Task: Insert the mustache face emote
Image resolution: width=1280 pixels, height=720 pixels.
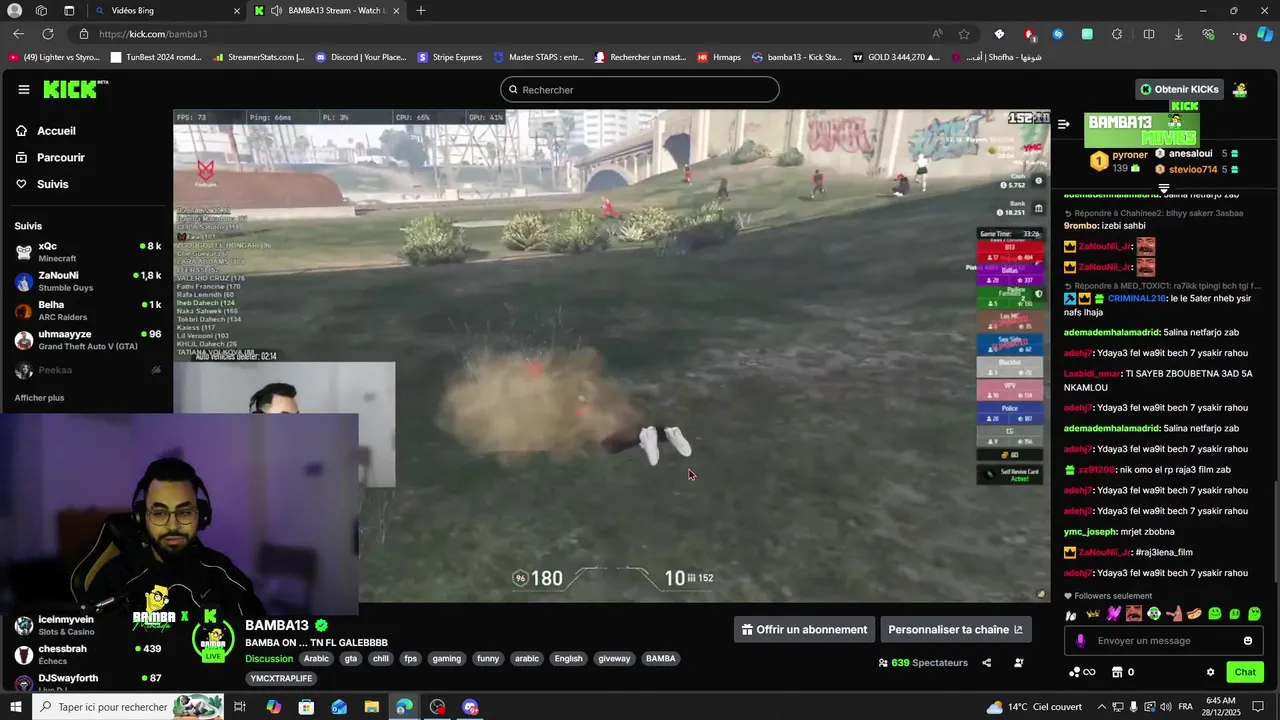Action: click(x=1133, y=614)
